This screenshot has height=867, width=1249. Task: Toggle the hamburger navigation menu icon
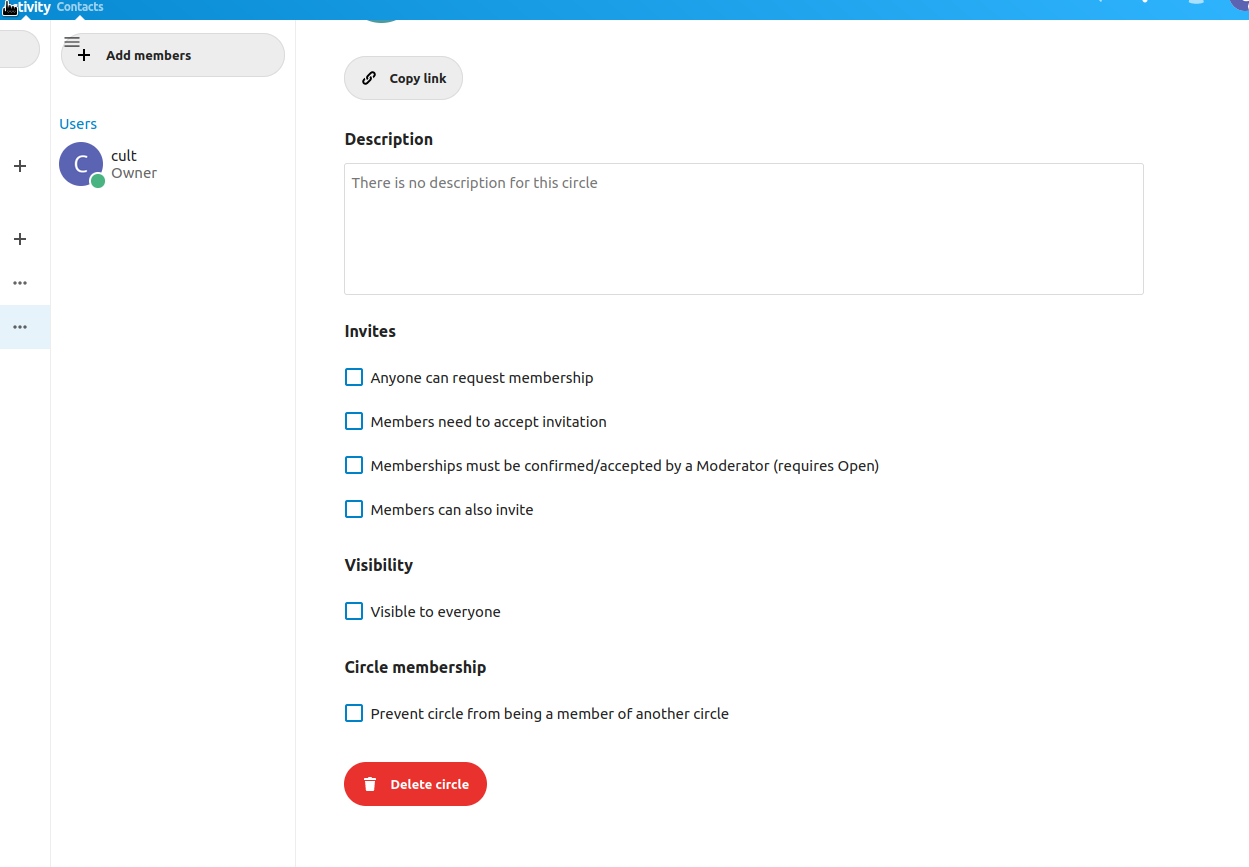coord(72,42)
